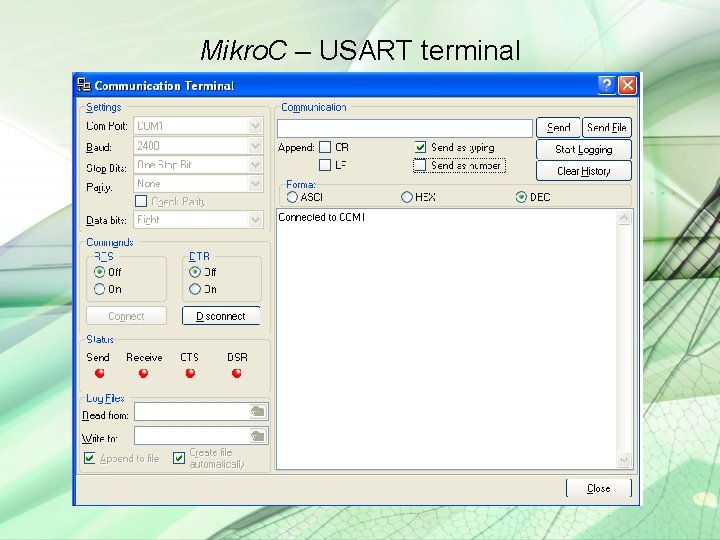Set DTR to Off
The width and height of the screenshot is (720, 540).
[195, 272]
